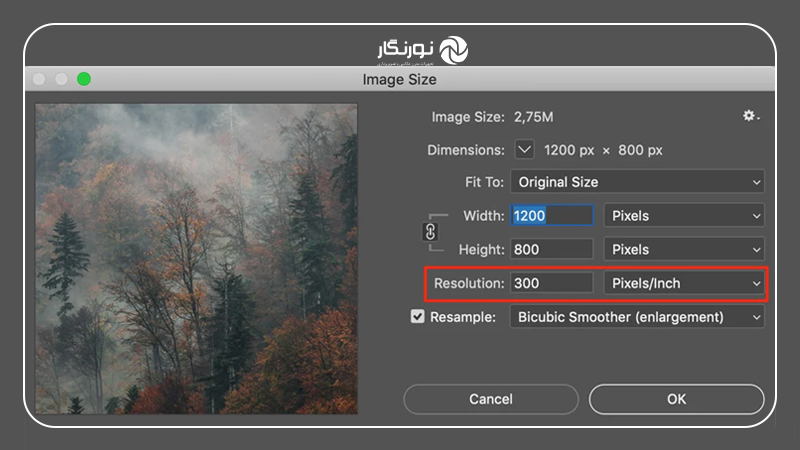Image resolution: width=800 pixels, height=450 pixels.
Task: Click in the Height field
Action: coord(551,249)
